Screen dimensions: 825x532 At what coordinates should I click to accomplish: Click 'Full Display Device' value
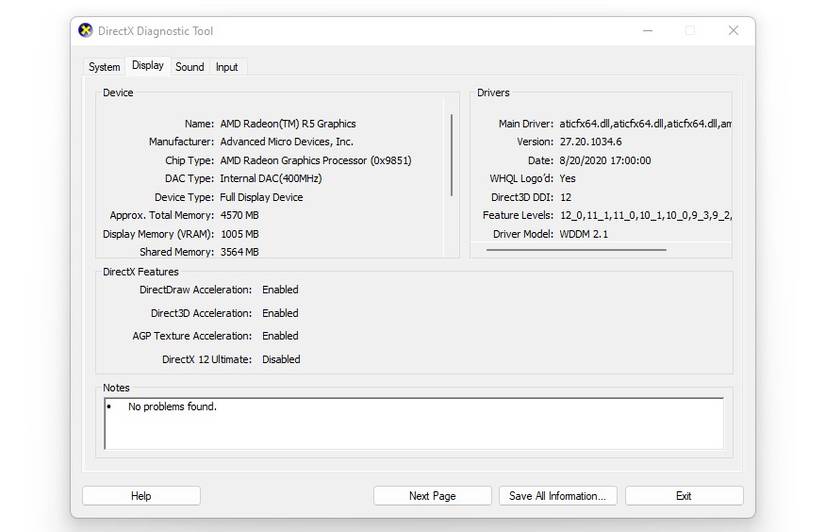click(261, 197)
